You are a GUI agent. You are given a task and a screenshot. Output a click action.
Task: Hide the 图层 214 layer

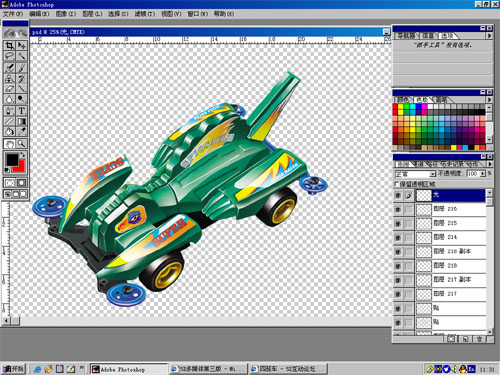click(398, 238)
